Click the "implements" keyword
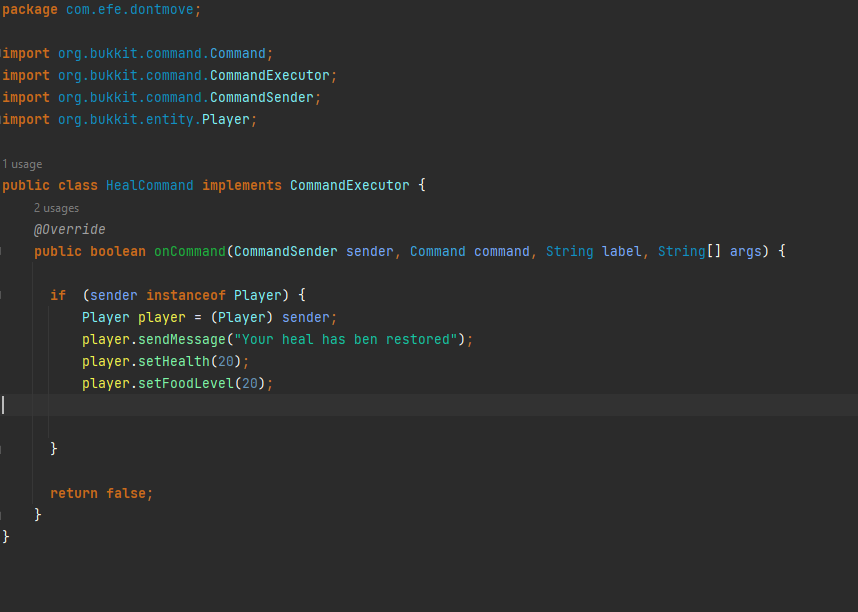 [241, 186]
